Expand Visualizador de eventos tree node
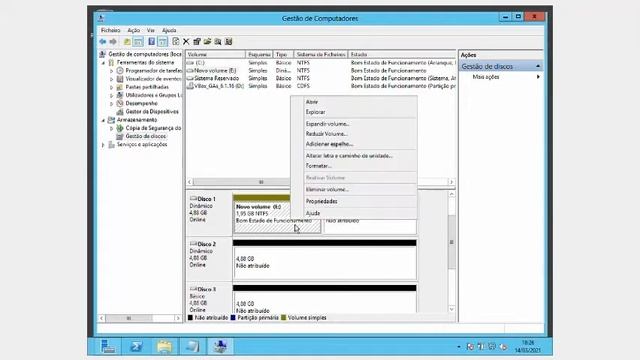This screenshot has height=360, width=640. click(x=111, y=79)
